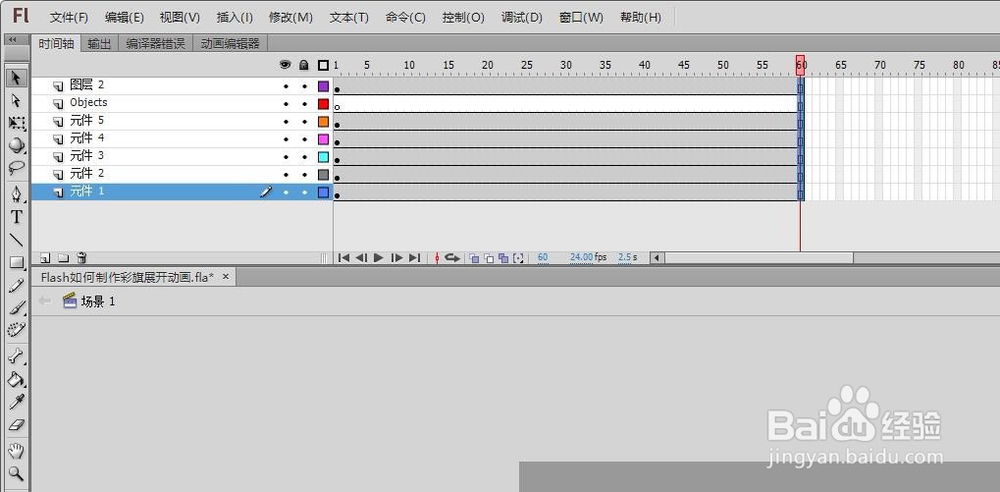The image size is (1000, 492).
Task: Click the New Layer icon
Action: (45, 258)
